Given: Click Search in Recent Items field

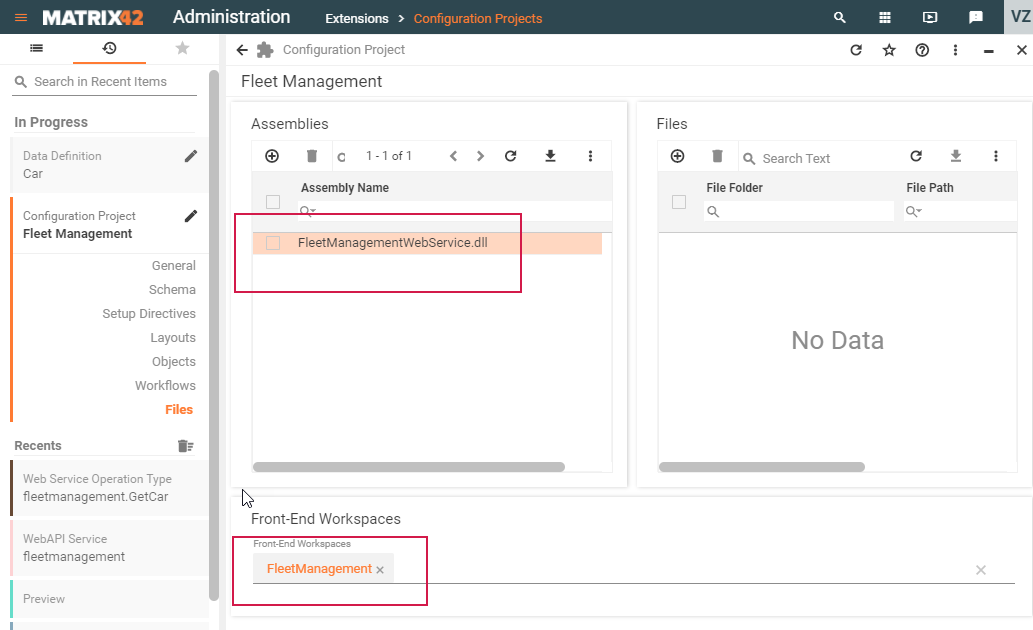Looking at the screenshot, I should tap(104, 82).
